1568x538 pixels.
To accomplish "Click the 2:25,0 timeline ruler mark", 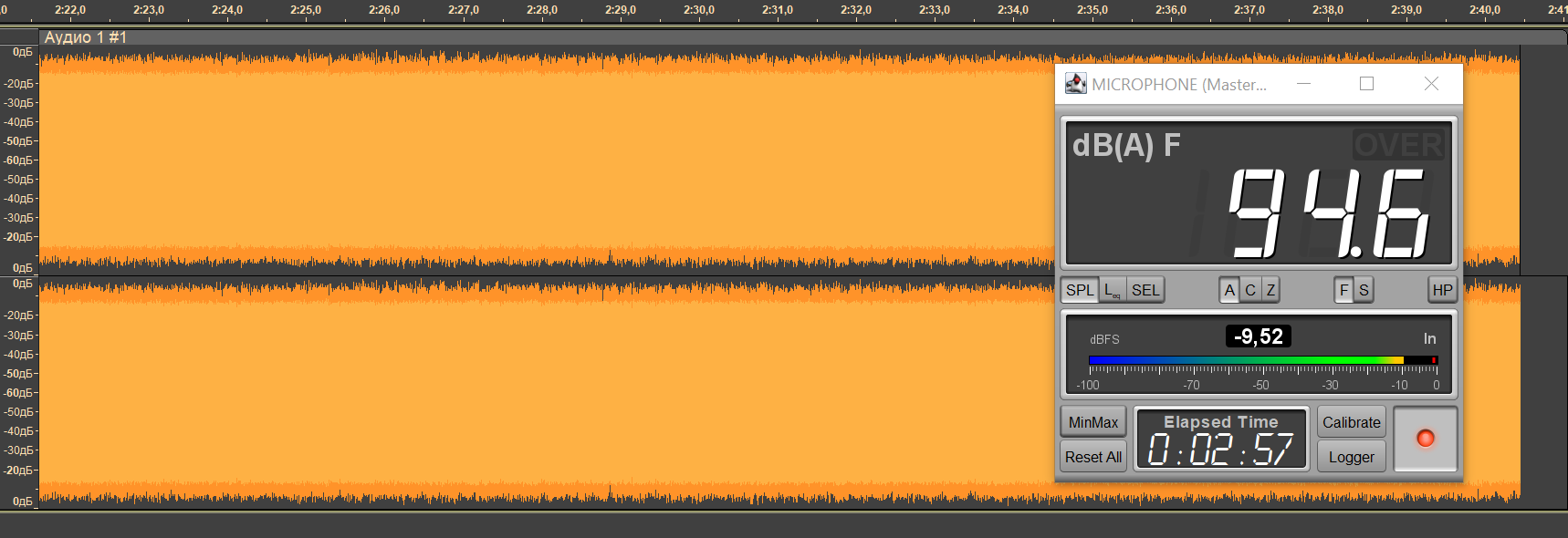I will [x=306, y=10].
